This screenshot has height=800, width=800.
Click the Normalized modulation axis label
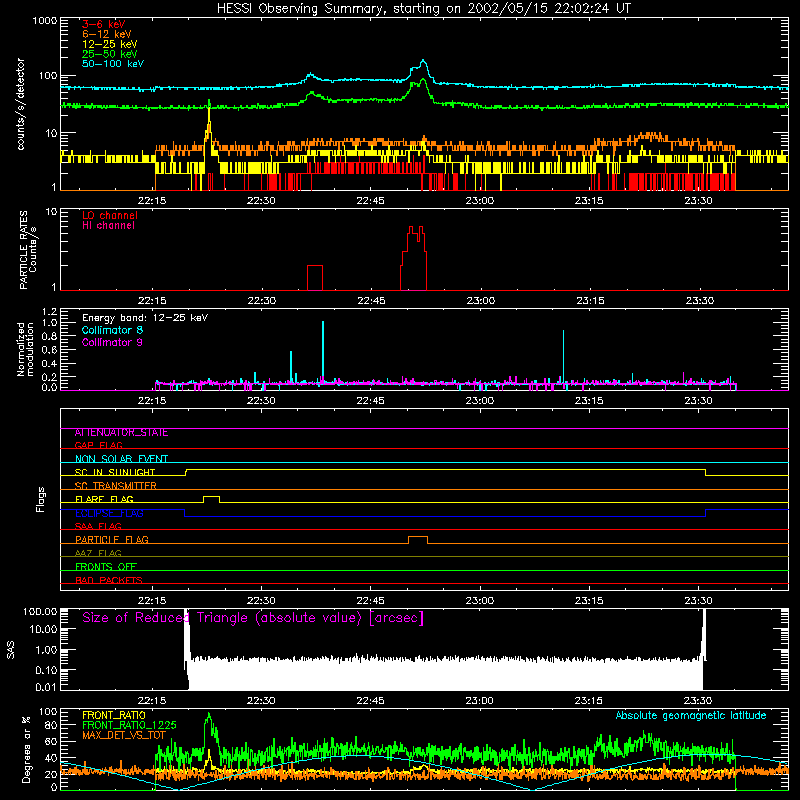click(25, 349)
